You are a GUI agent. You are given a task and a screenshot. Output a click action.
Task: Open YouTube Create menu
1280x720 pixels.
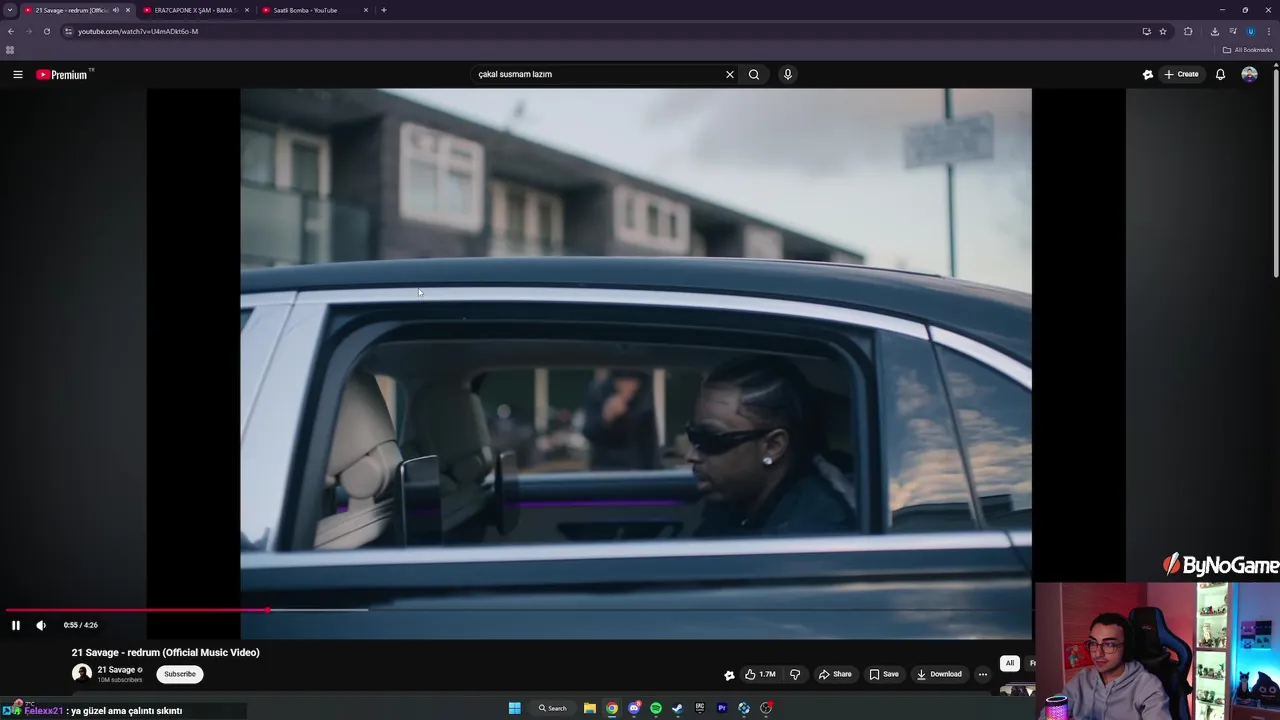(x=1181, y=74)
